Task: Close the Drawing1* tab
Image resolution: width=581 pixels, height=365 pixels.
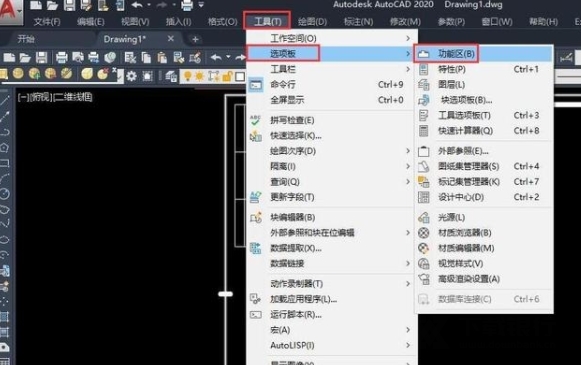Action: point(170,39)
